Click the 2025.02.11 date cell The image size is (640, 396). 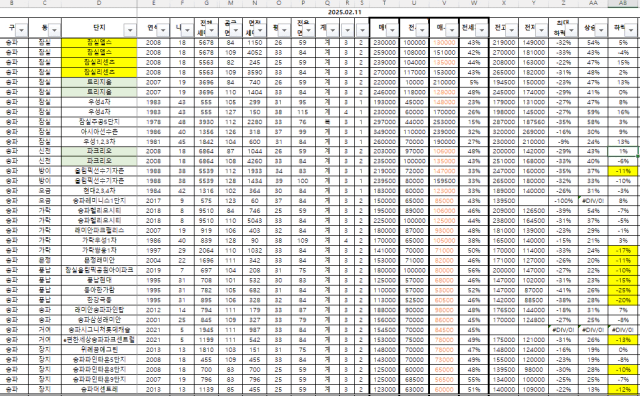(344, 12)
